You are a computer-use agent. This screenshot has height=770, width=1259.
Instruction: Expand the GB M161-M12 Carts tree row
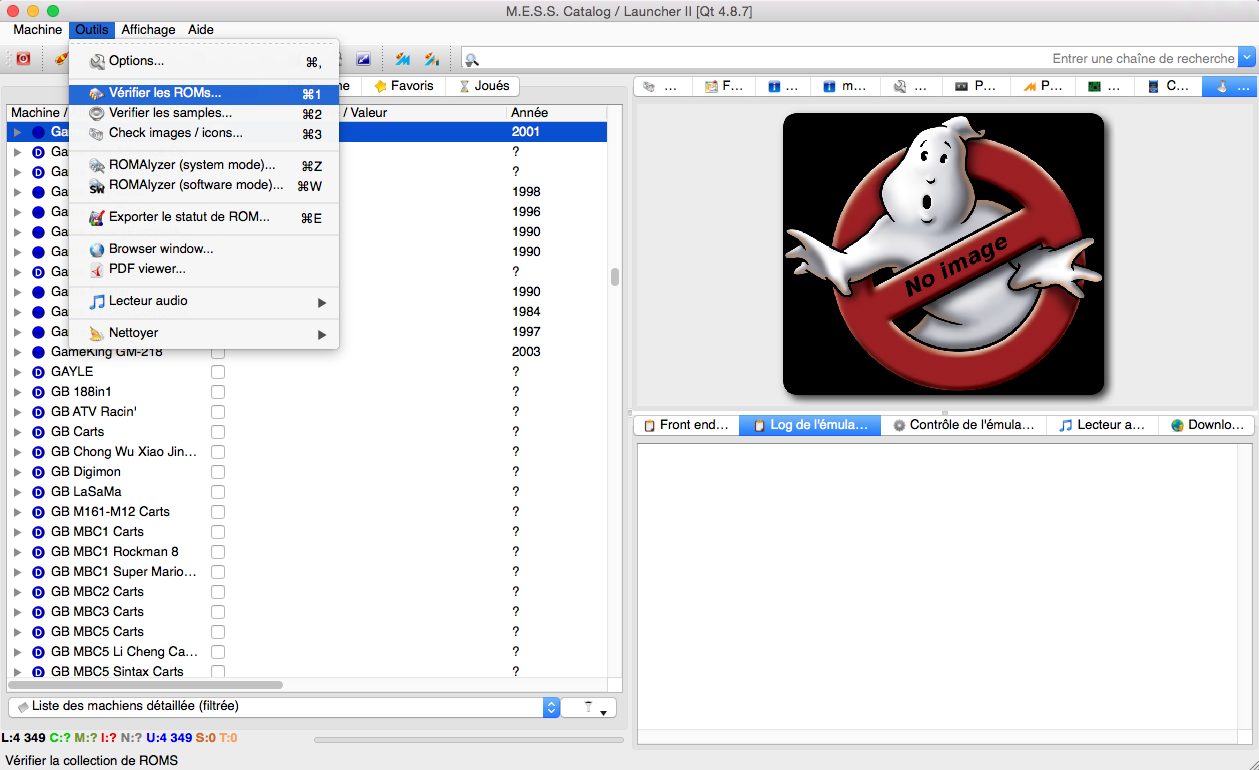click(17, 512)
